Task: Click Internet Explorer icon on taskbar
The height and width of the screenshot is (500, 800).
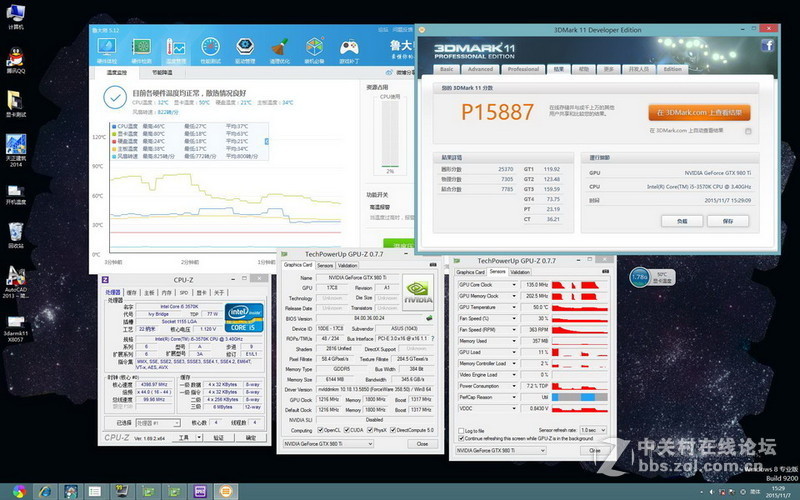Action: pos(45,491)
